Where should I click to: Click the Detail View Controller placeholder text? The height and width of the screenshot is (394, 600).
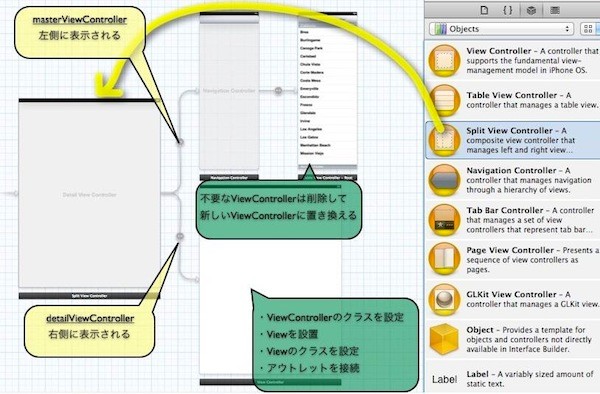(90, 195)
